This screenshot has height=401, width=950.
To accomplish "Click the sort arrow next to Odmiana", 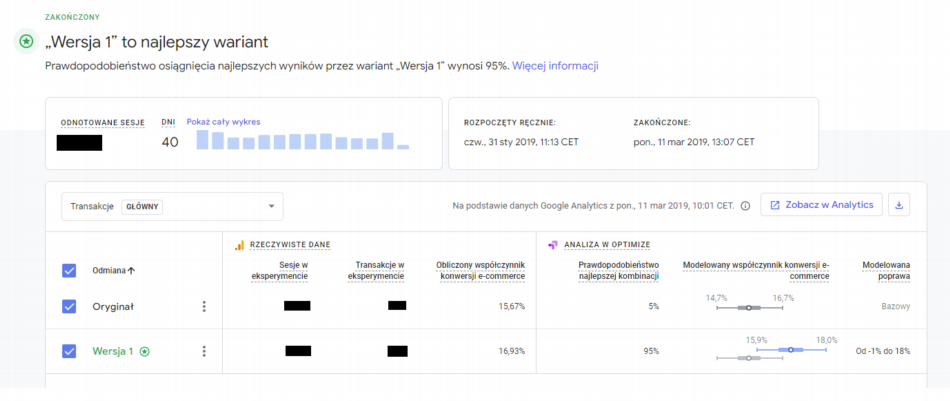I will (x=133, y=270).
